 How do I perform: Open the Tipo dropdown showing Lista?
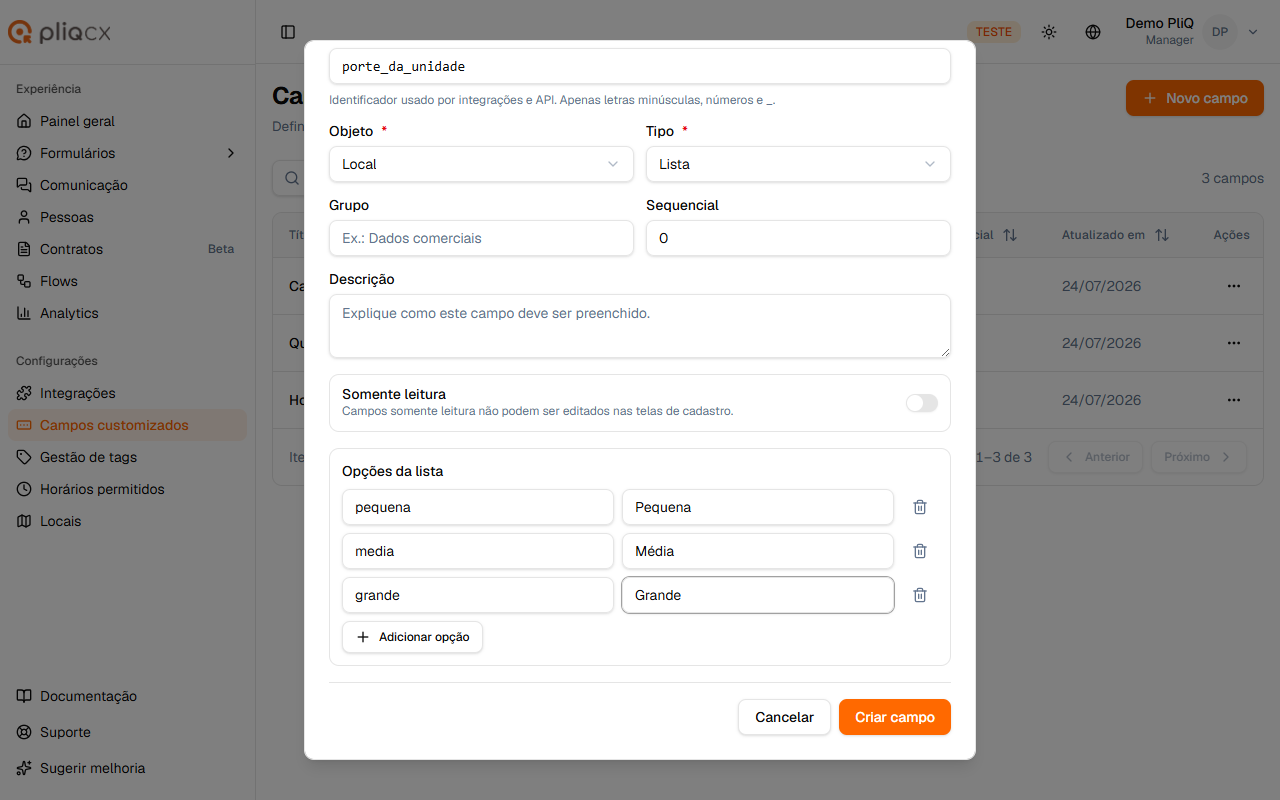[x=798, y=164]
